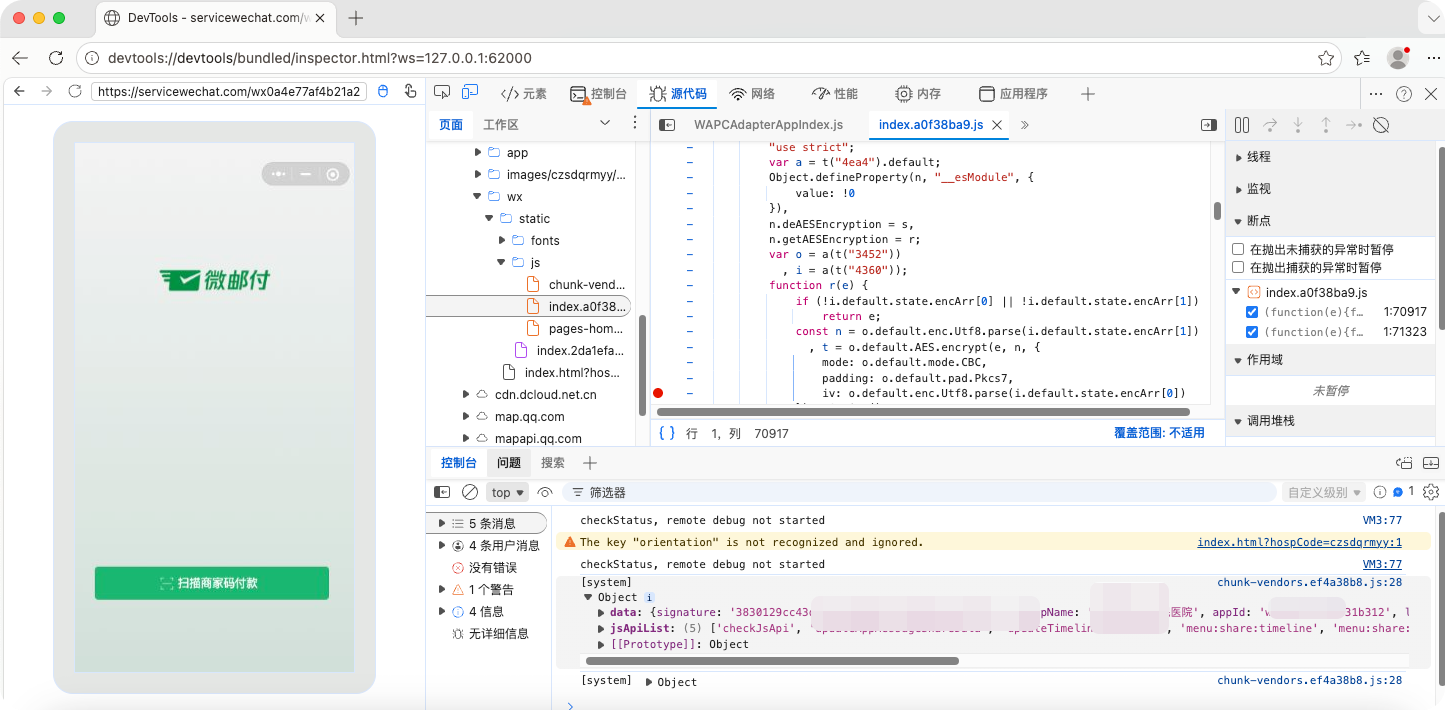
Task: Uncheck breakpoint at line 1:71323
Action: (x=1252, y=332)
